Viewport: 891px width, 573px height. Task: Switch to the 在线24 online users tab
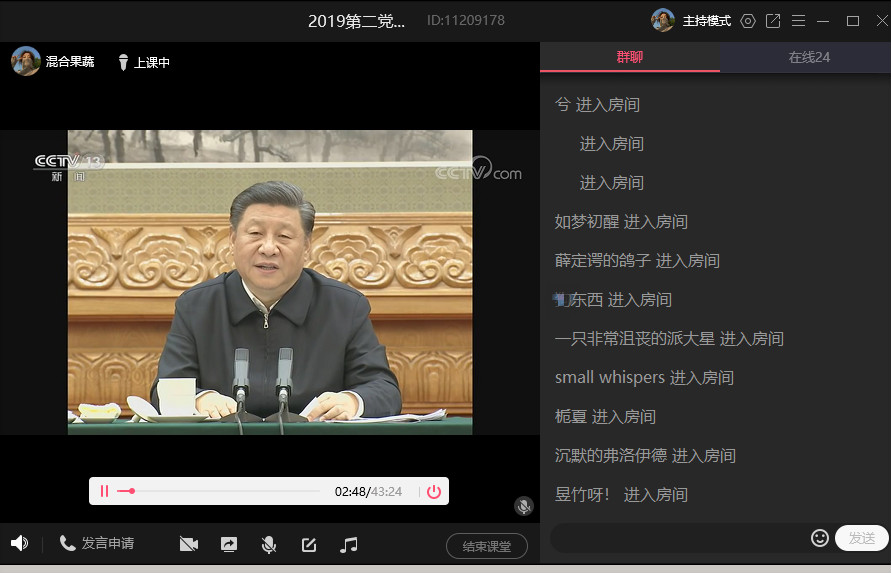pyautogui.click(x=809, y=57)
